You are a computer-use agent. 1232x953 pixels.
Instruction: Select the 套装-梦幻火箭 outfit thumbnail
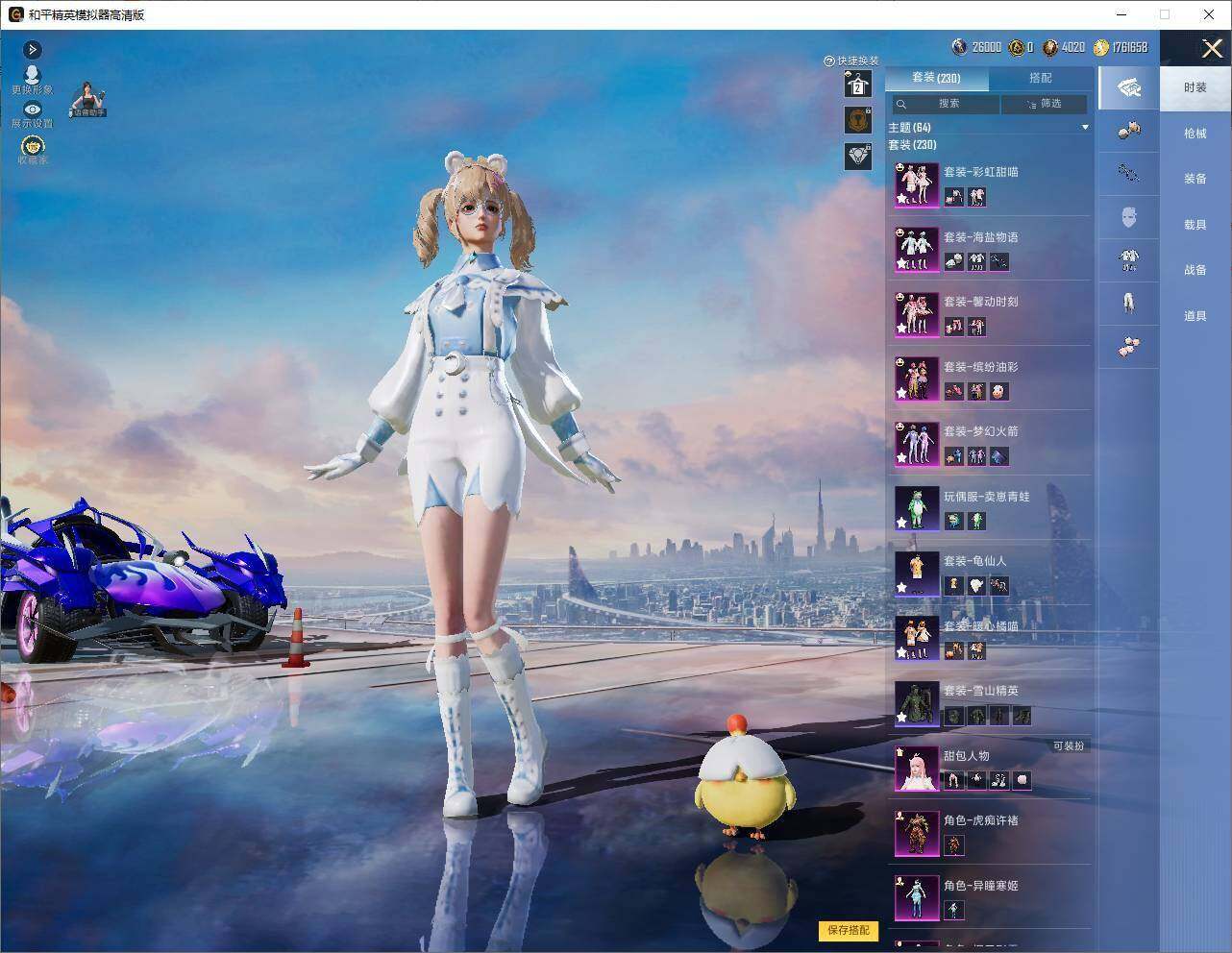(917, 444)
